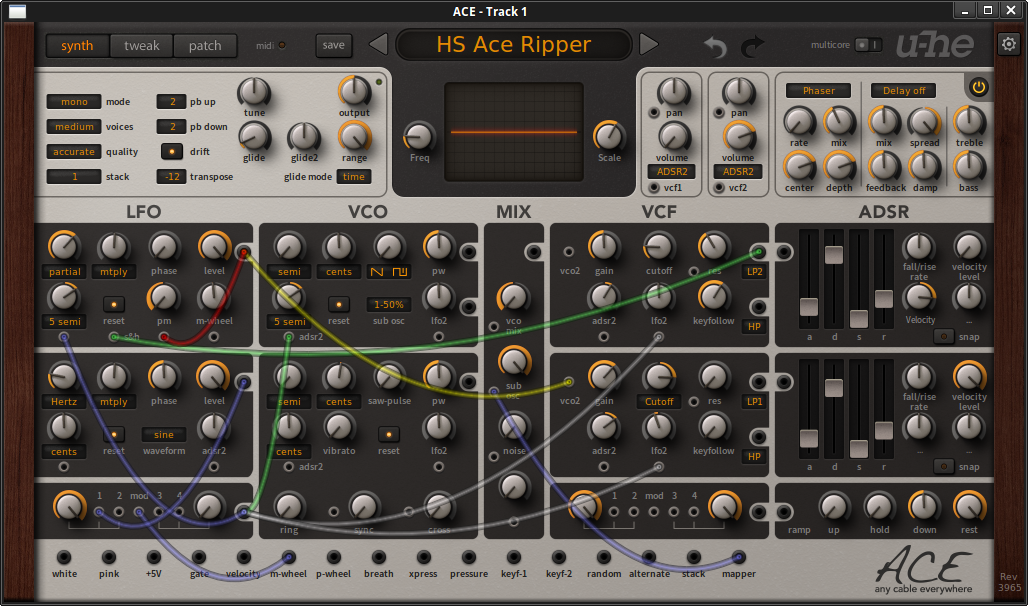Switch to the patch tab
The image size is (1028, 606).
click(x=205, y=45)
